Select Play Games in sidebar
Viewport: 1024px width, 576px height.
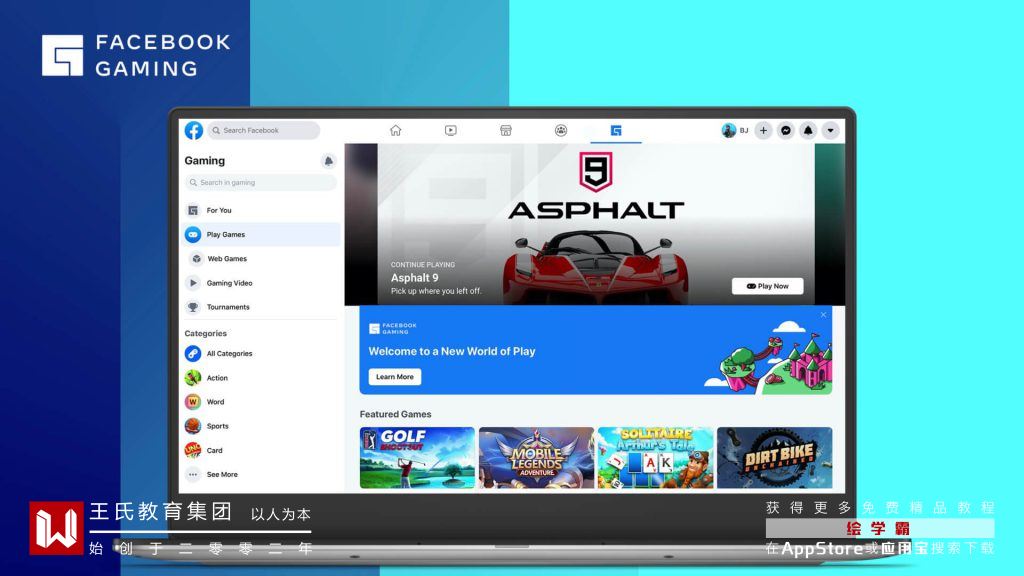click(x=261, y=234)
